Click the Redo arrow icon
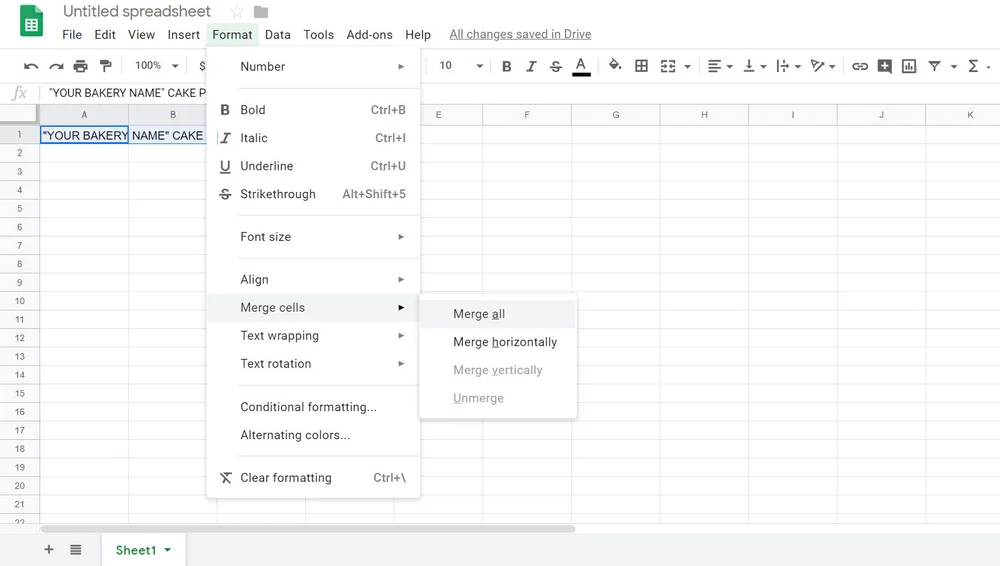The image size is (1000, 566). click(x=56, y=66)
